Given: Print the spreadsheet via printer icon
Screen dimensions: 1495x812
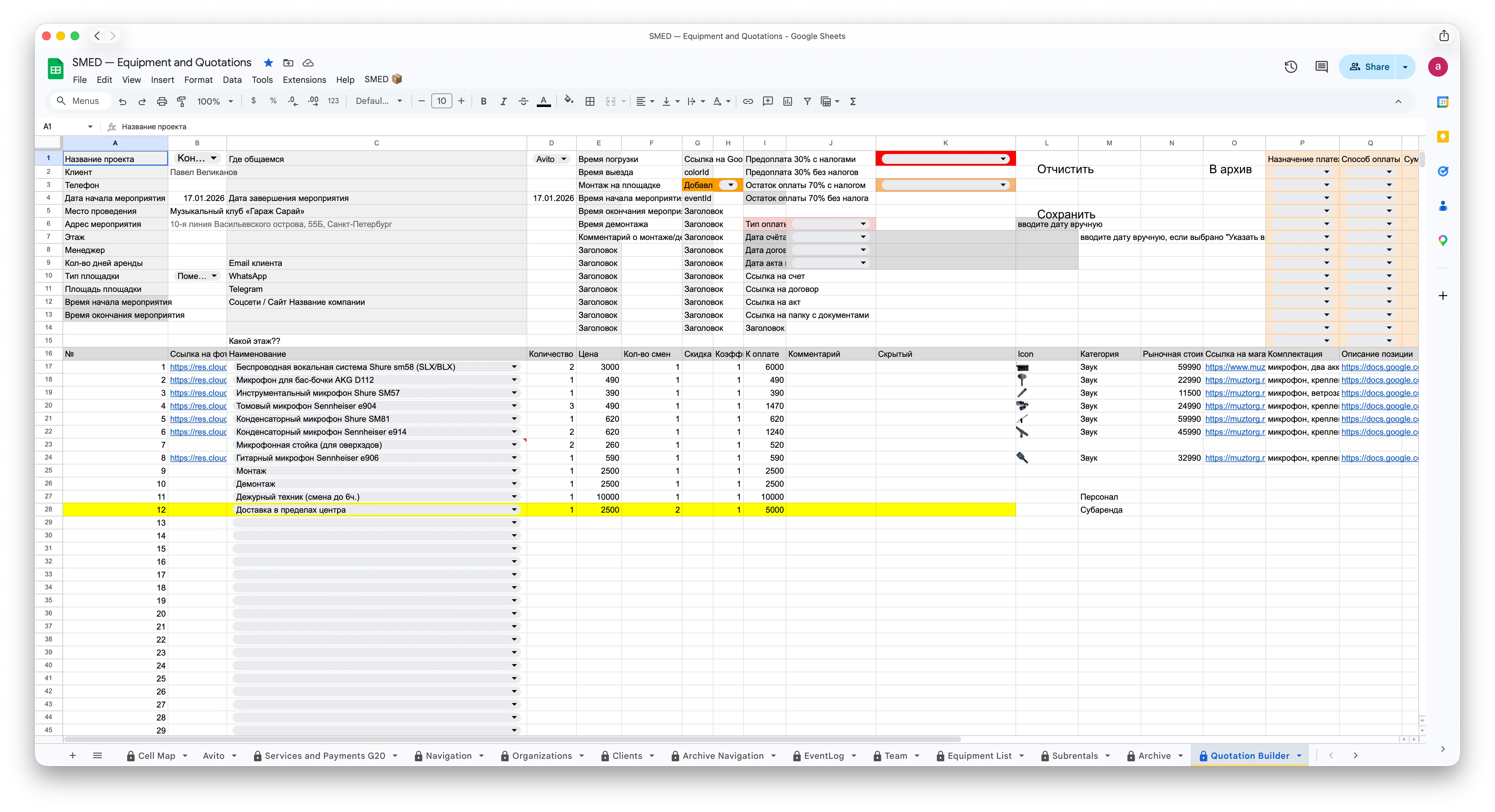Looking at the screenshot, I should (162, 101).
